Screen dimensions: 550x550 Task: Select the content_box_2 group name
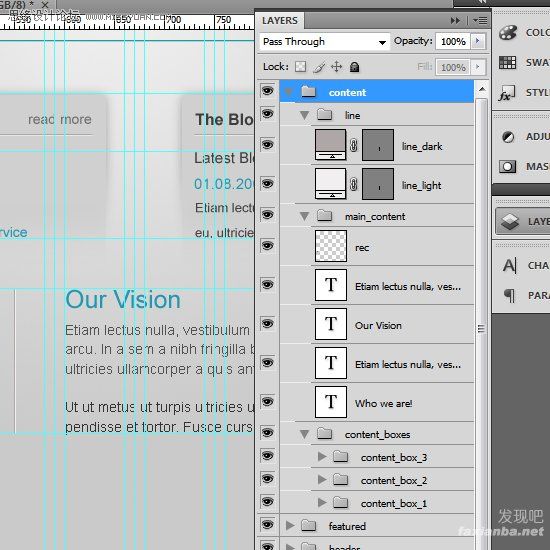click(x=394, y=480)
